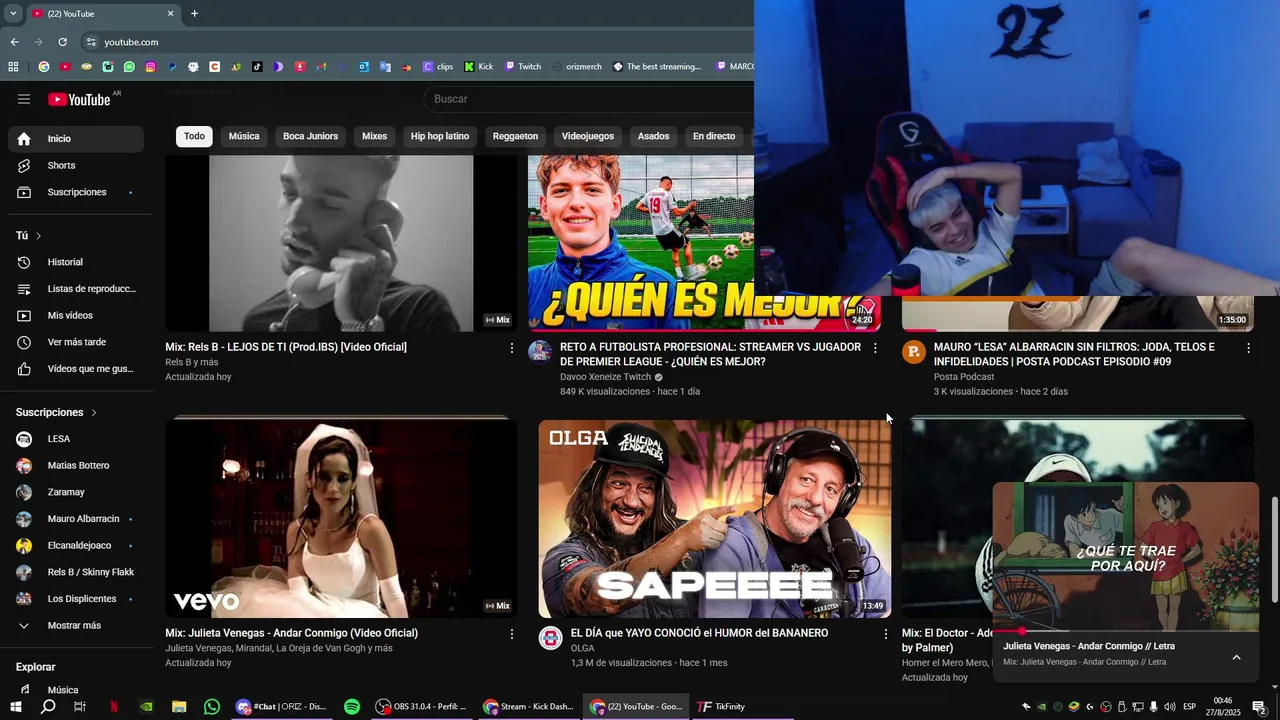The width and height of the screenshot is (1280, 720).
Task: Go back in browser history
Action: (x=14, y=42)
